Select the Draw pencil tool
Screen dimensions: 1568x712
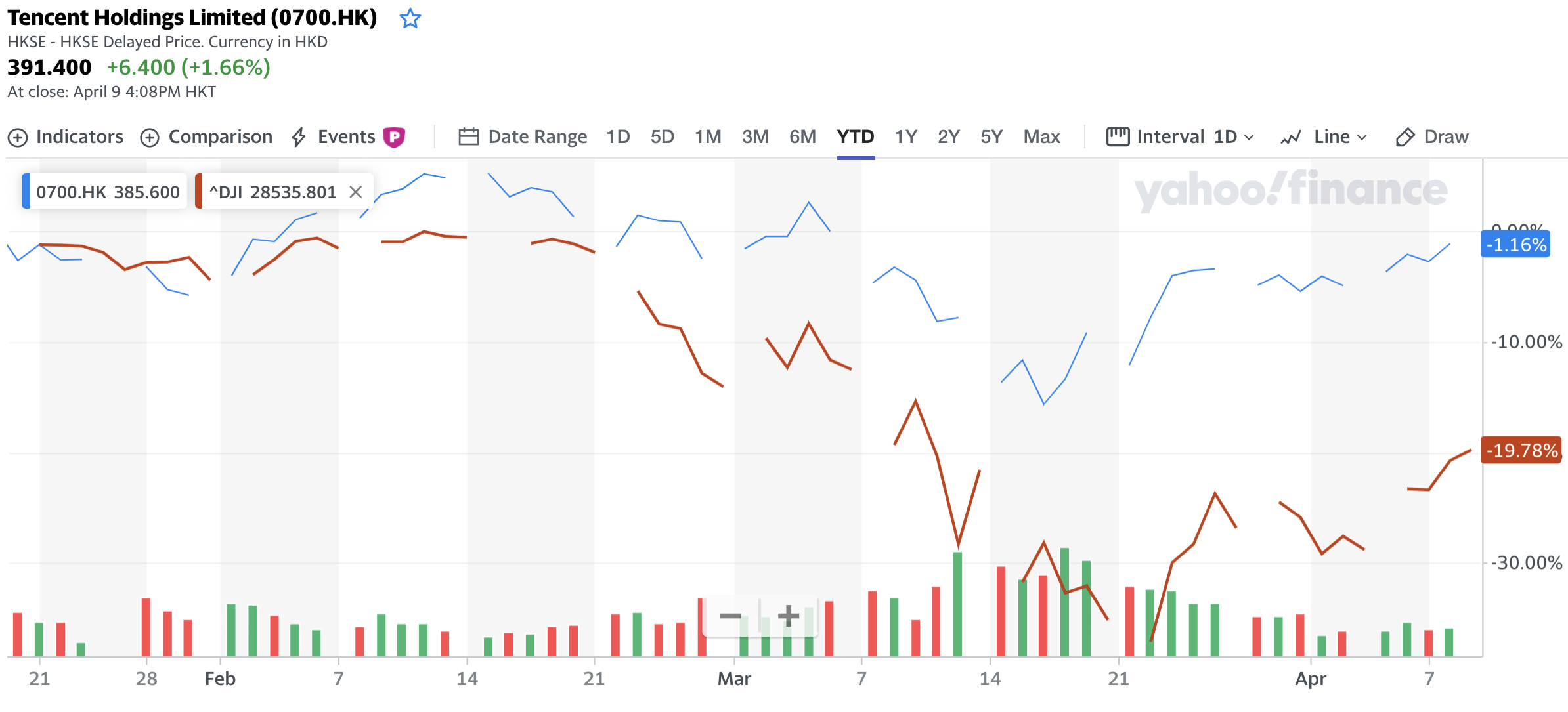click(1405, 137)
